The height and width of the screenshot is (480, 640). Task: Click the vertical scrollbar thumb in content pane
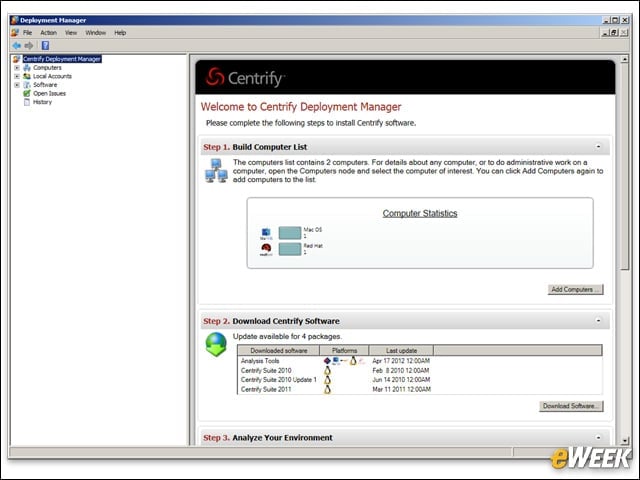[624, 167]
